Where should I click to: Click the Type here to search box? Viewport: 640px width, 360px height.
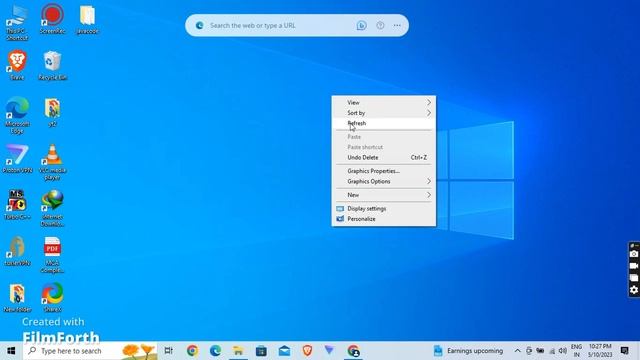tap(90, 351)
